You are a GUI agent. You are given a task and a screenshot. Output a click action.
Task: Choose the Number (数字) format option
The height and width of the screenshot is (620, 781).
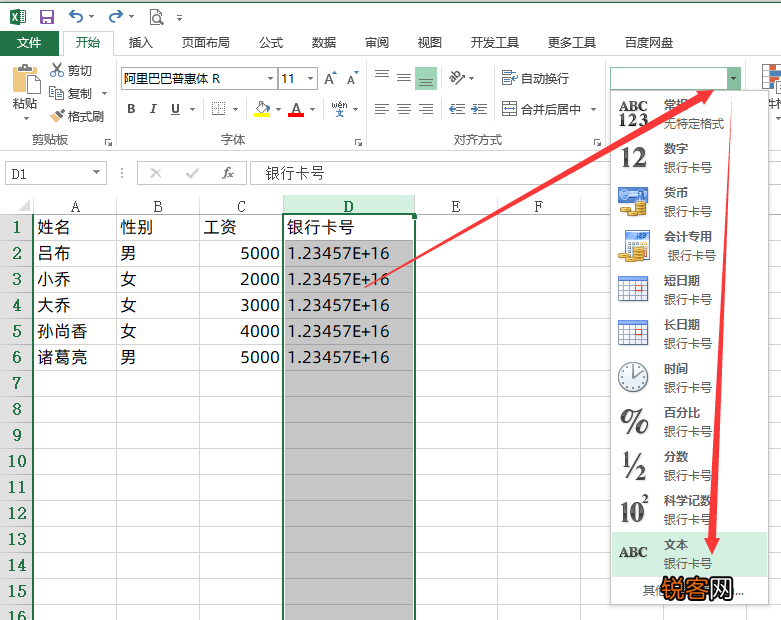click(x=689, y=158)
